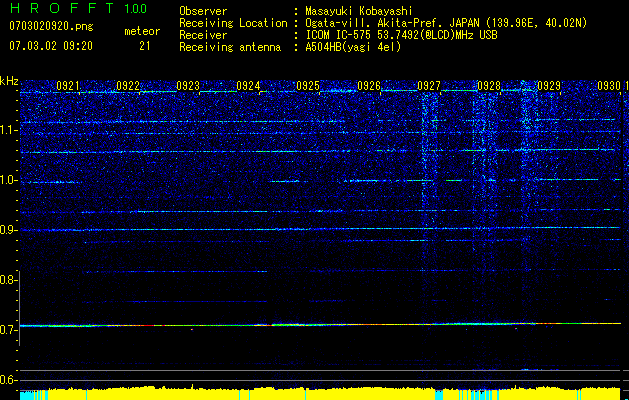This screenshot has width=629, height=400.
Task: Click the 0.9 kHz axis tick label
Action: [8, 230]
